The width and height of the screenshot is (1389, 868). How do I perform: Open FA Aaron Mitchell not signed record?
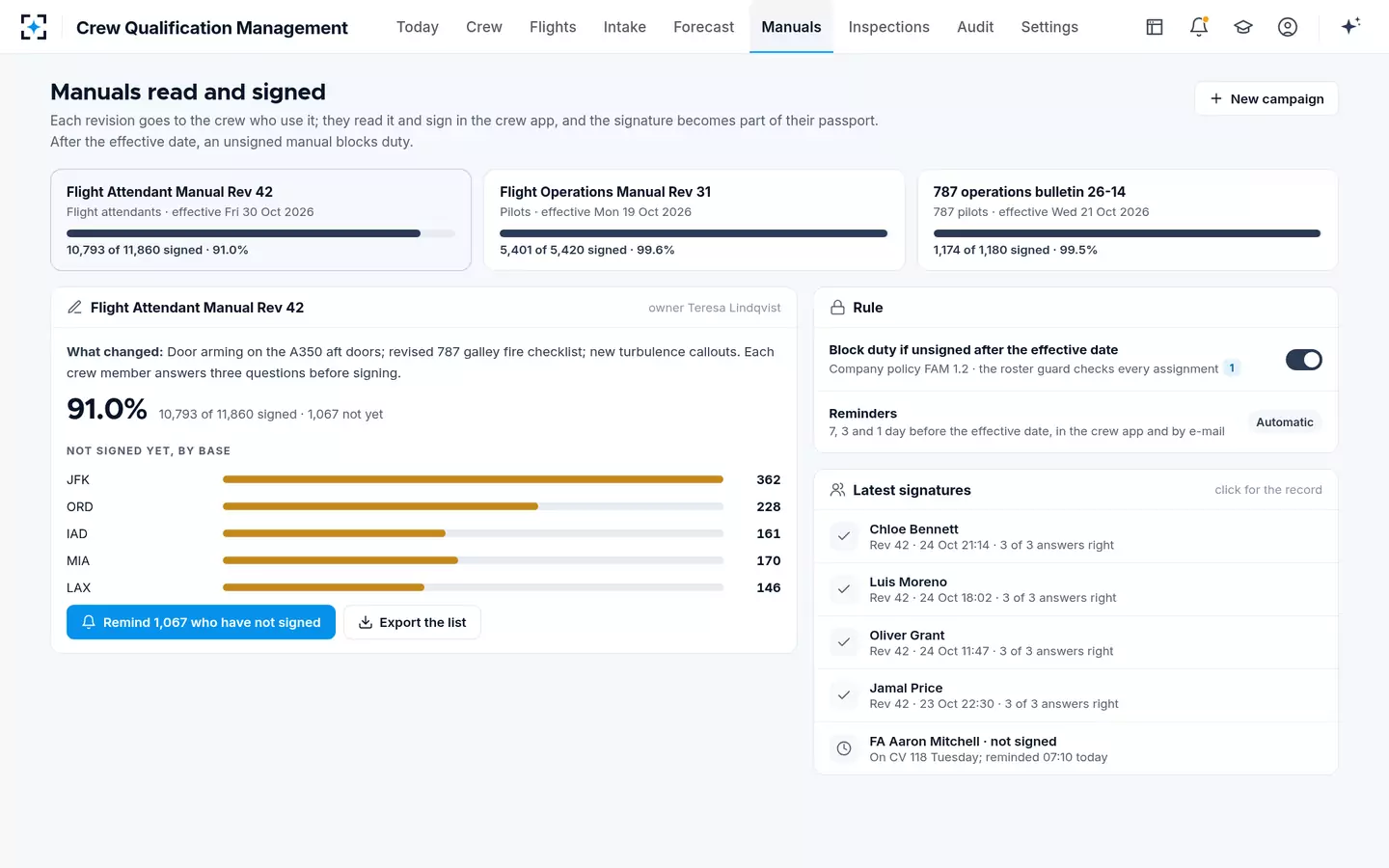pyautogui.click(x=1076, y=748)
